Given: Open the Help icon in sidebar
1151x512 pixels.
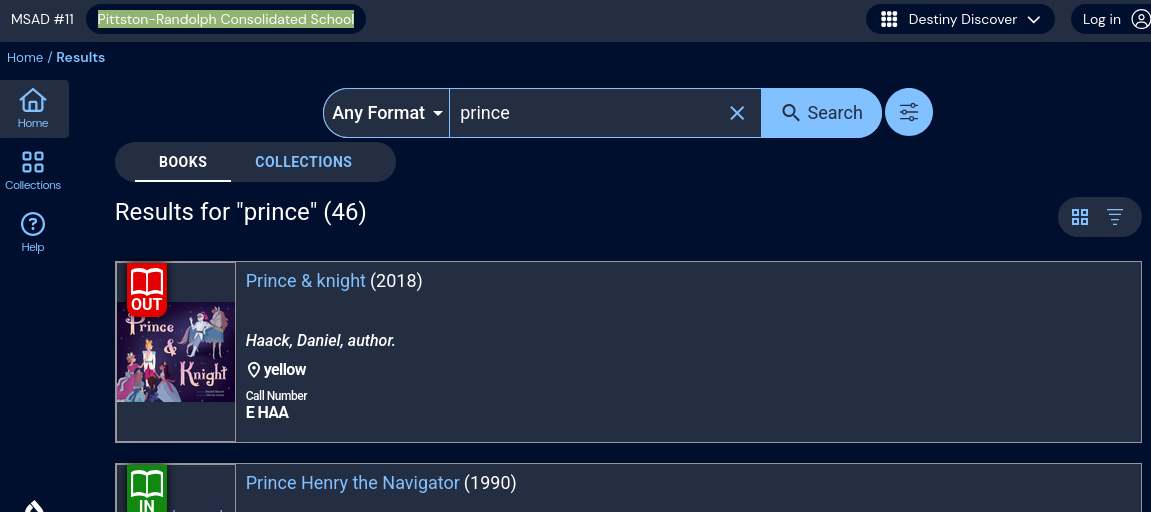Looking at the screenshot, I should tap(33, 232).
